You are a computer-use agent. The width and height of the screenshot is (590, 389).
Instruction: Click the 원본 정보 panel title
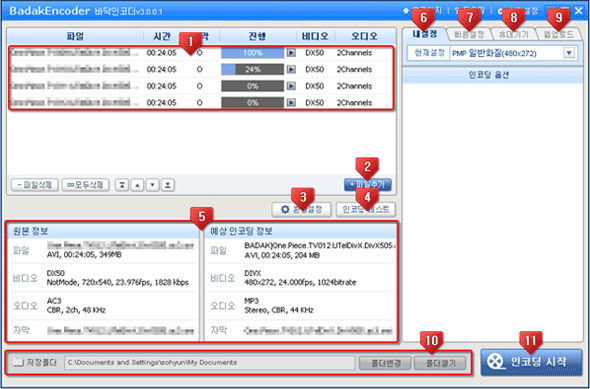click(30, 231)
